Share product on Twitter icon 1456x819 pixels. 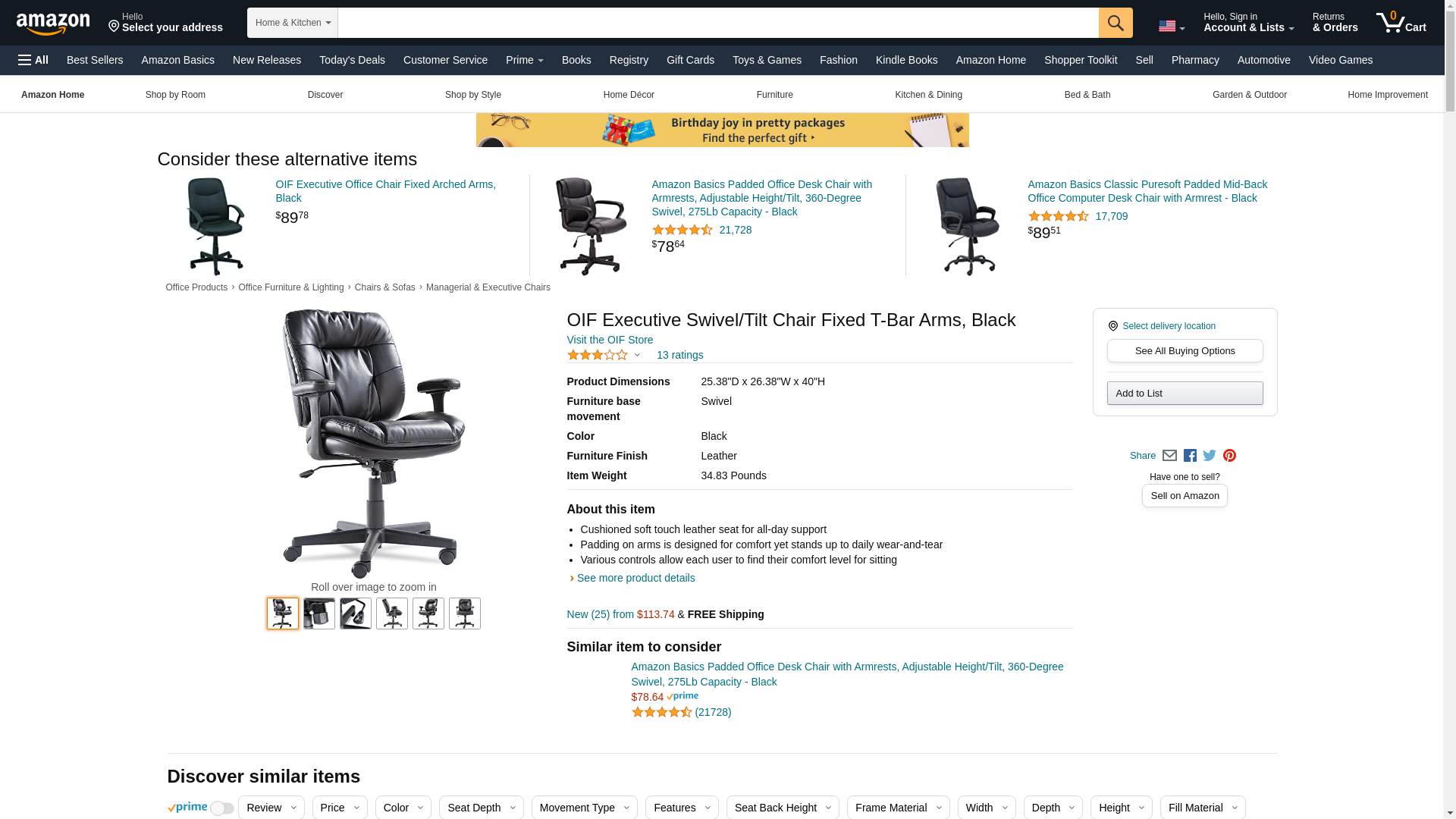1210,456
